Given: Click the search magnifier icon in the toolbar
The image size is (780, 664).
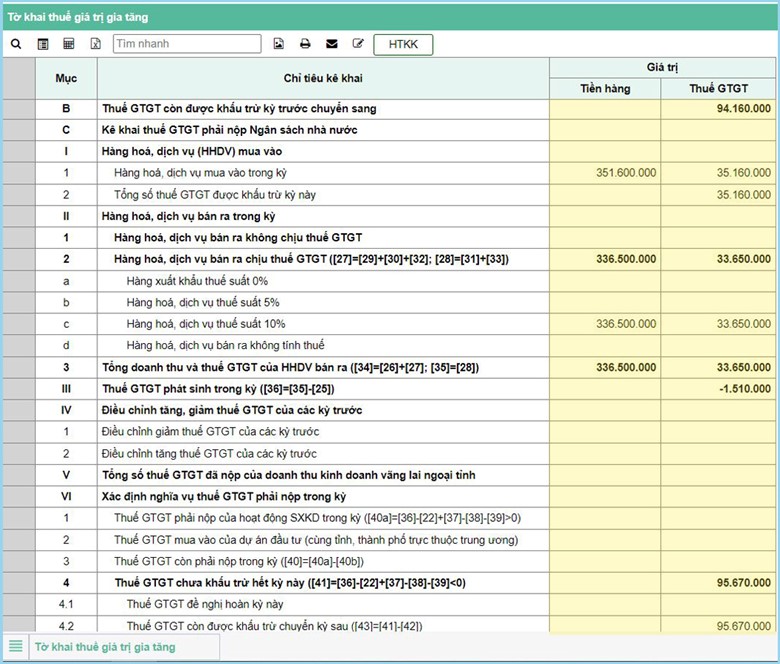Looking at the screenshot, I should [x=16, y=44].
